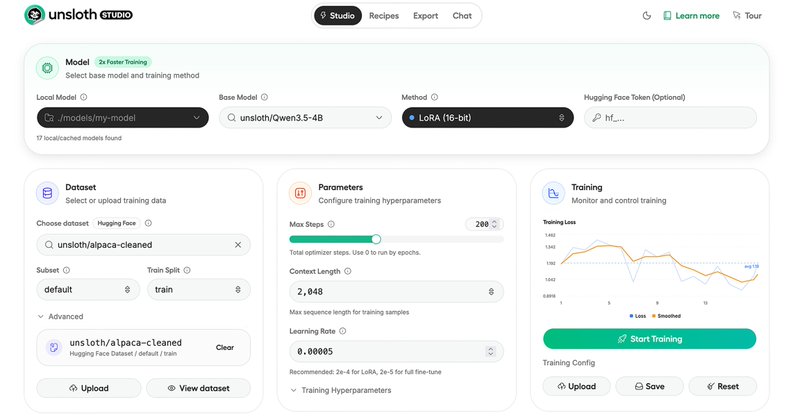This screenshot has height=419, width=800.
Task: Show info for Context Length
Action: click(x=347, y=272)
